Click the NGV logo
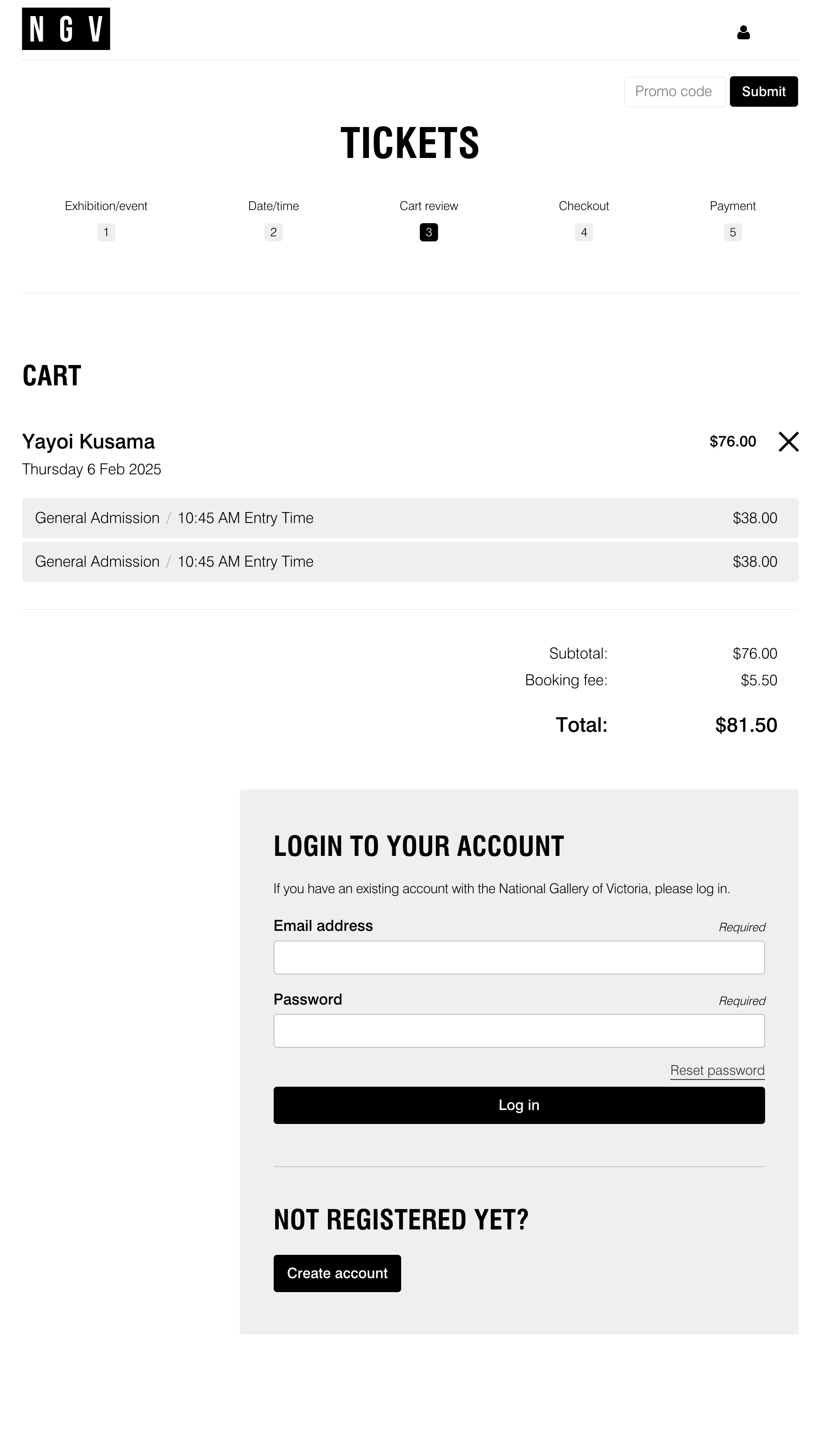This screenshot has height=1456, width=821. click(66, 29)
